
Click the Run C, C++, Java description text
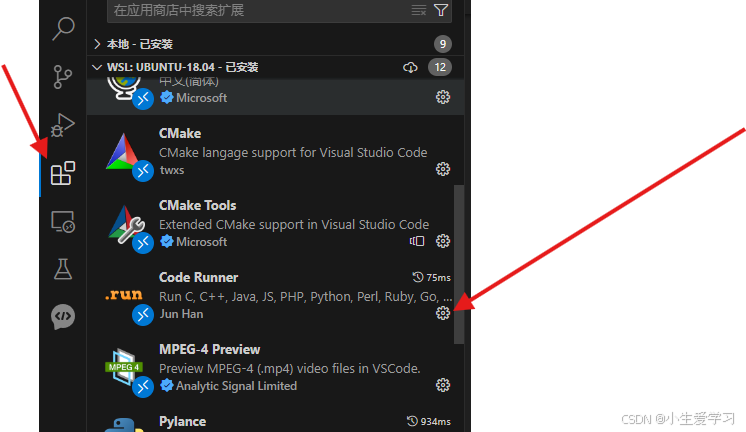pyautogui.click(x=305, y=297)
